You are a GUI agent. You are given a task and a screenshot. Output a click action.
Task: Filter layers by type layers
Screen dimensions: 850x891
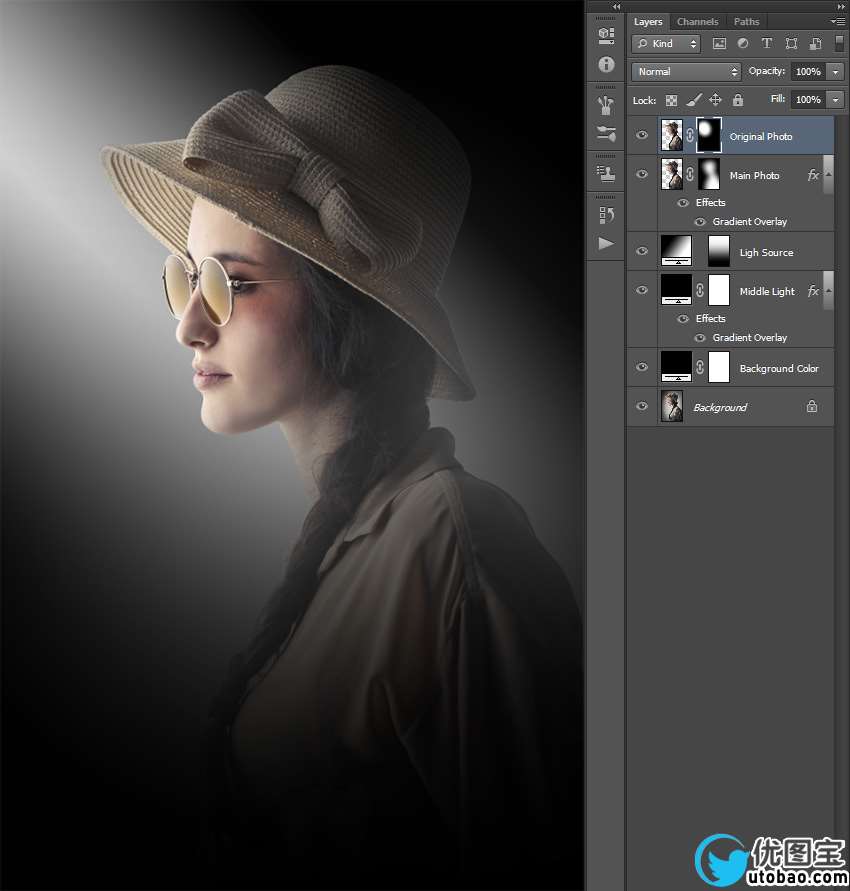click(x=766, y=44)
